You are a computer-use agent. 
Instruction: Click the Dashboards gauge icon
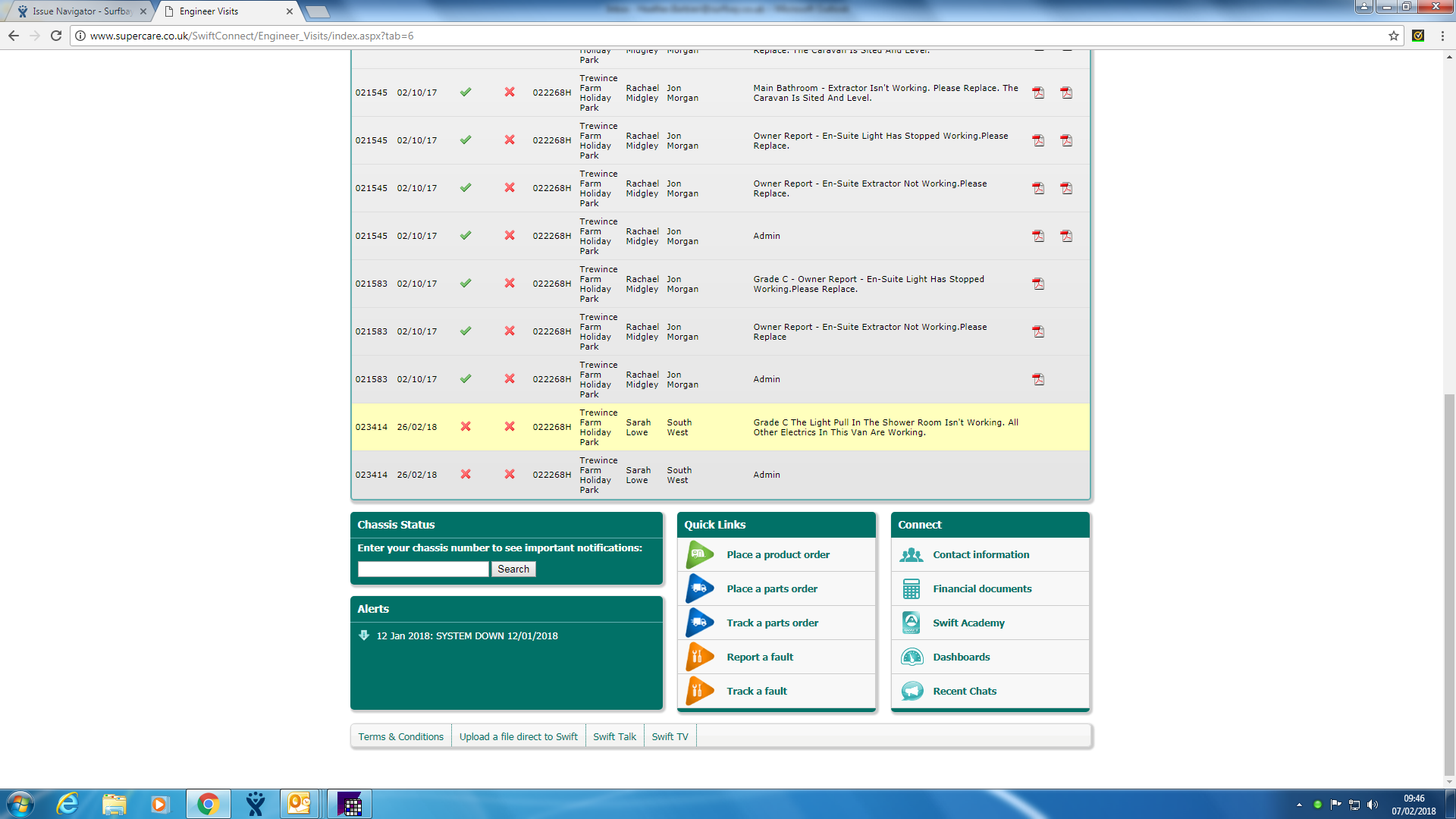pos(912,657)
